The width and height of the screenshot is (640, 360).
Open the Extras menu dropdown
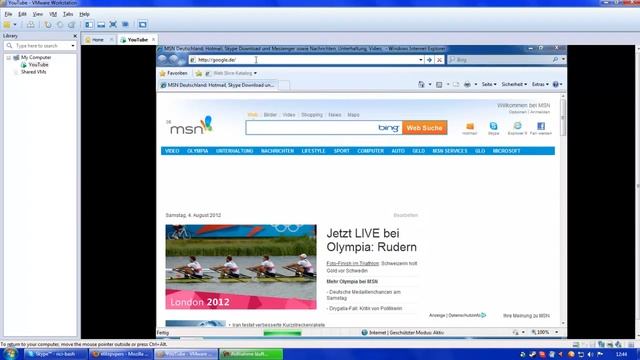(540, 84)
